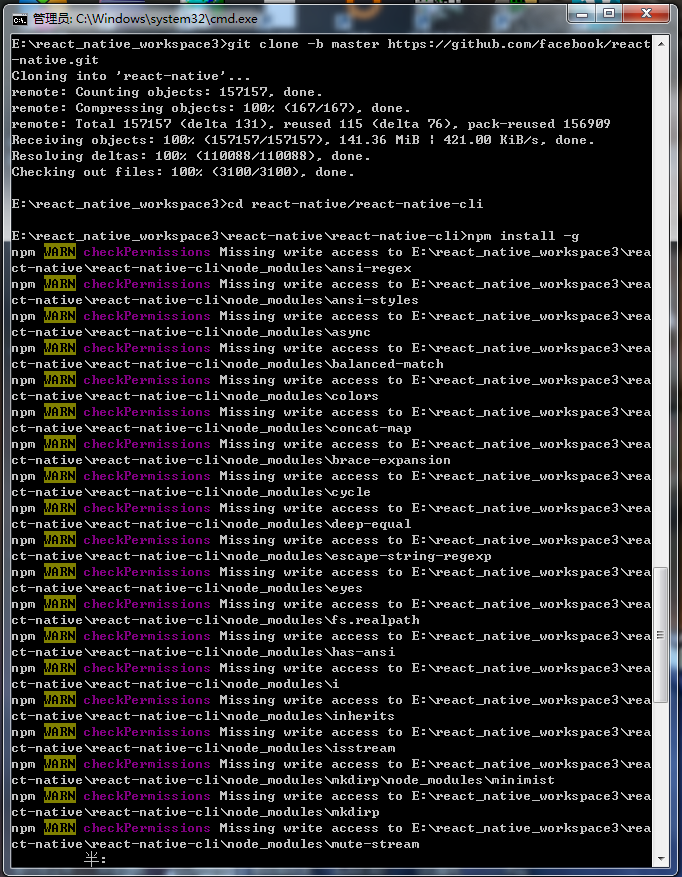Click the path ending "balanced-match"
The width and height of the screenshot is (682, 877).
pos(227,364)
